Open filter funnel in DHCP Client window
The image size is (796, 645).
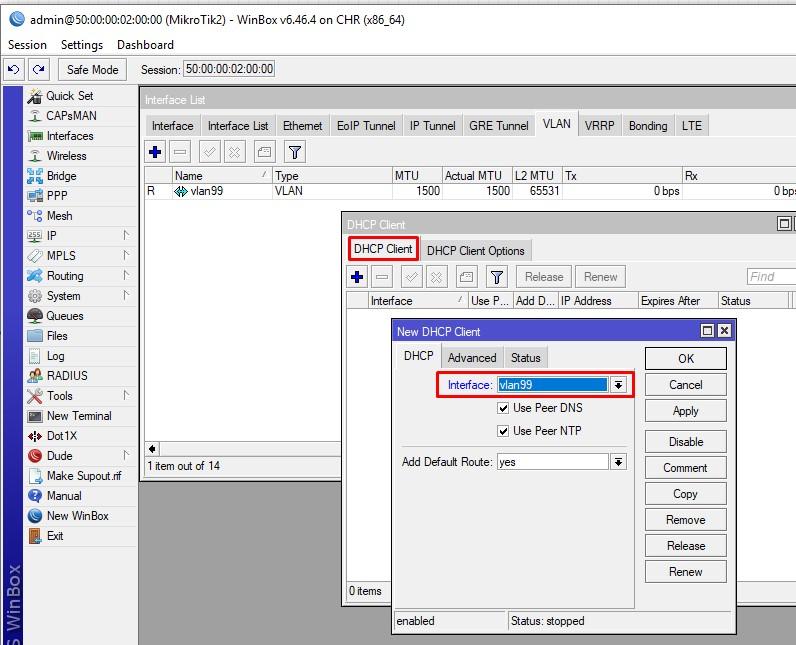click(497, 277)
